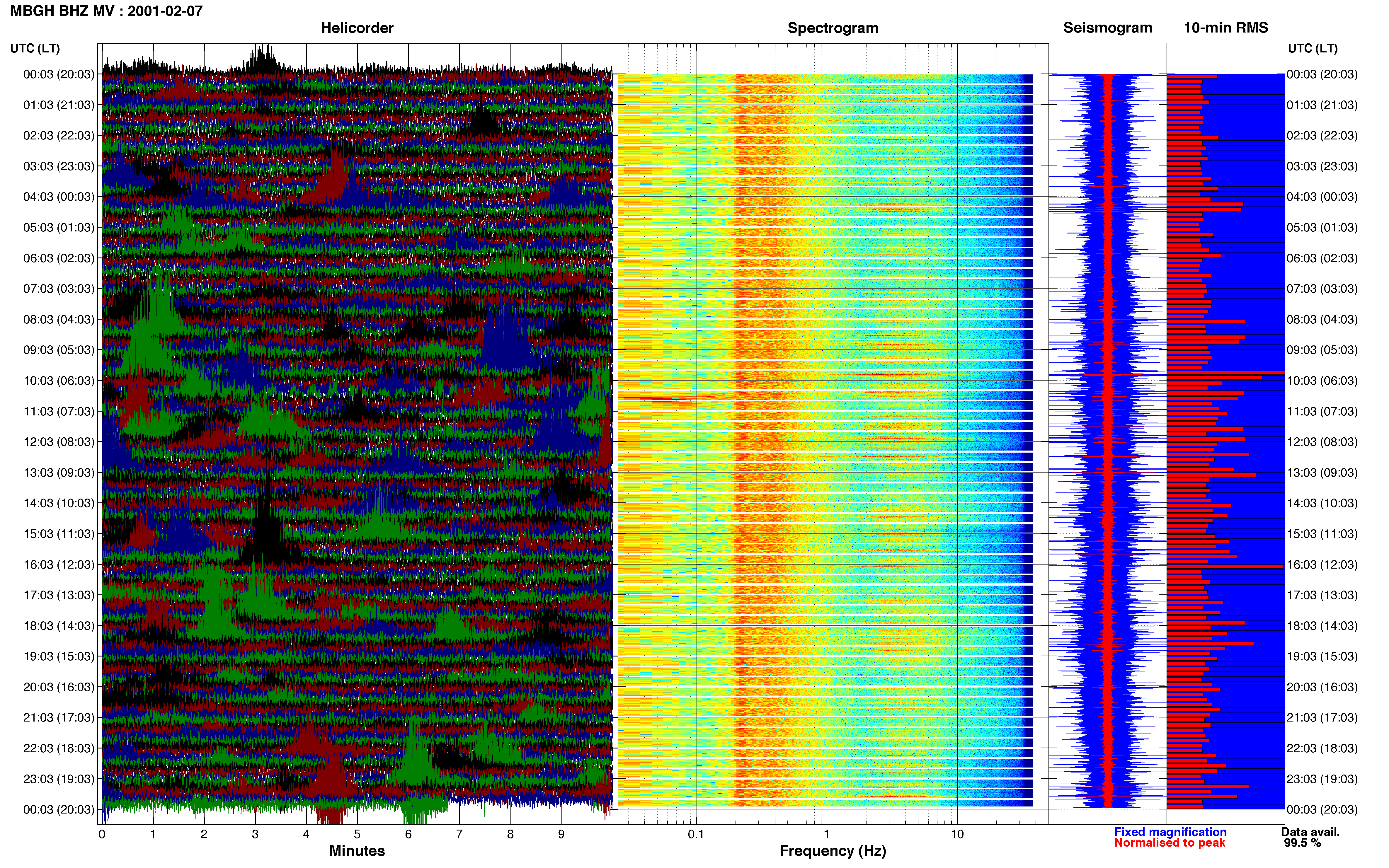
Task: Click the 'Seismogram' panel heading
Action: tap(1108, 28)
